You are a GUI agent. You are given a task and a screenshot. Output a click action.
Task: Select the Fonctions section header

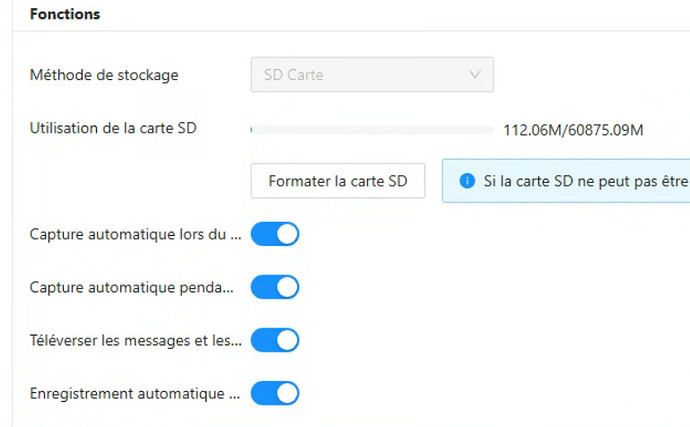pos(65,15)
